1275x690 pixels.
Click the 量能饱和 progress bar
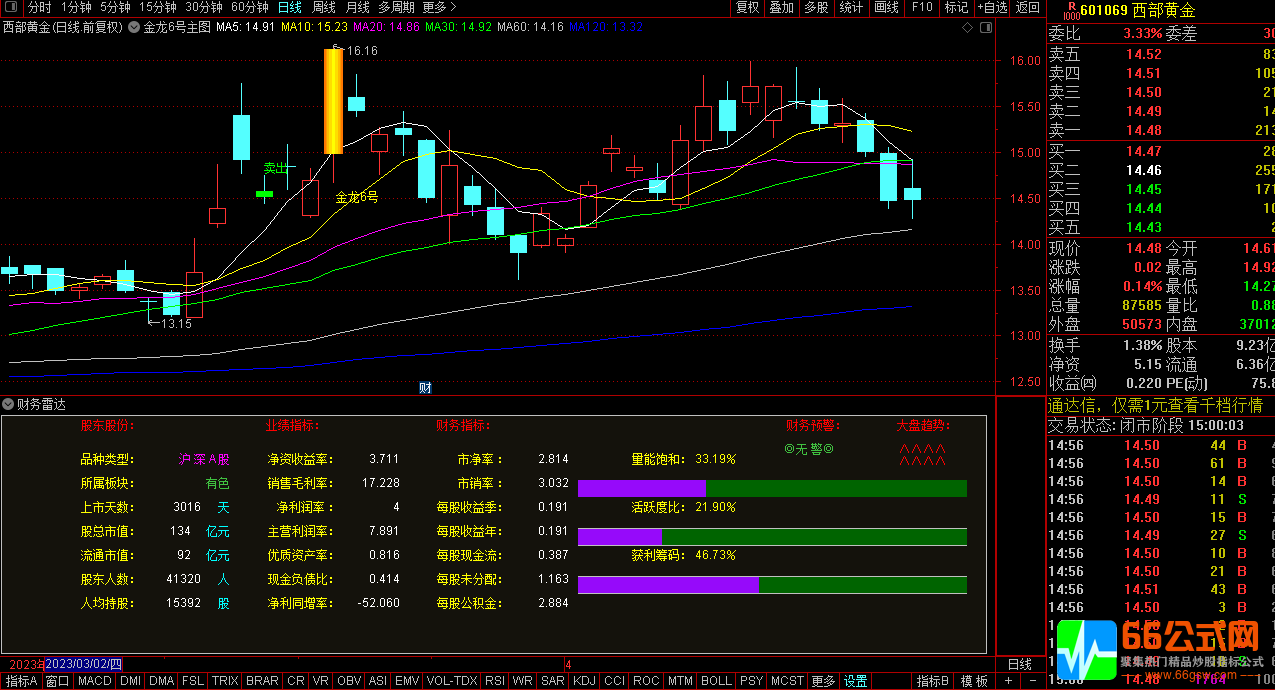(x=772, y=488)
